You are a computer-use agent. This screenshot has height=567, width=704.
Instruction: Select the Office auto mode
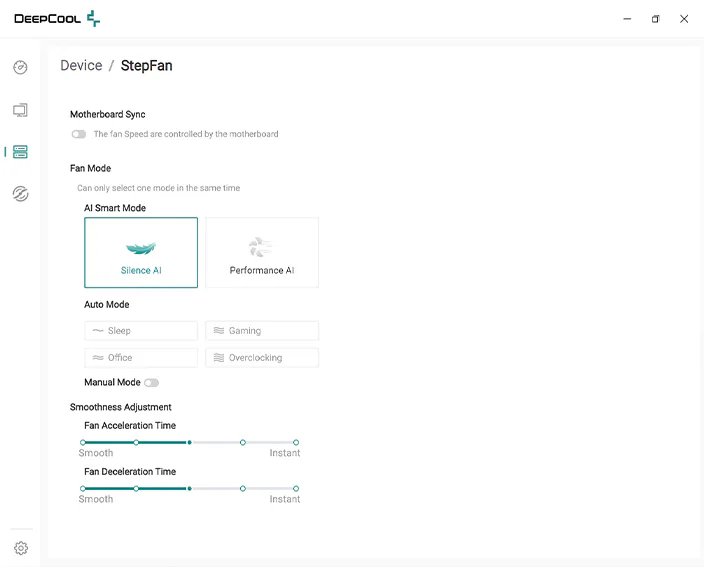click(x=141, y=358)
